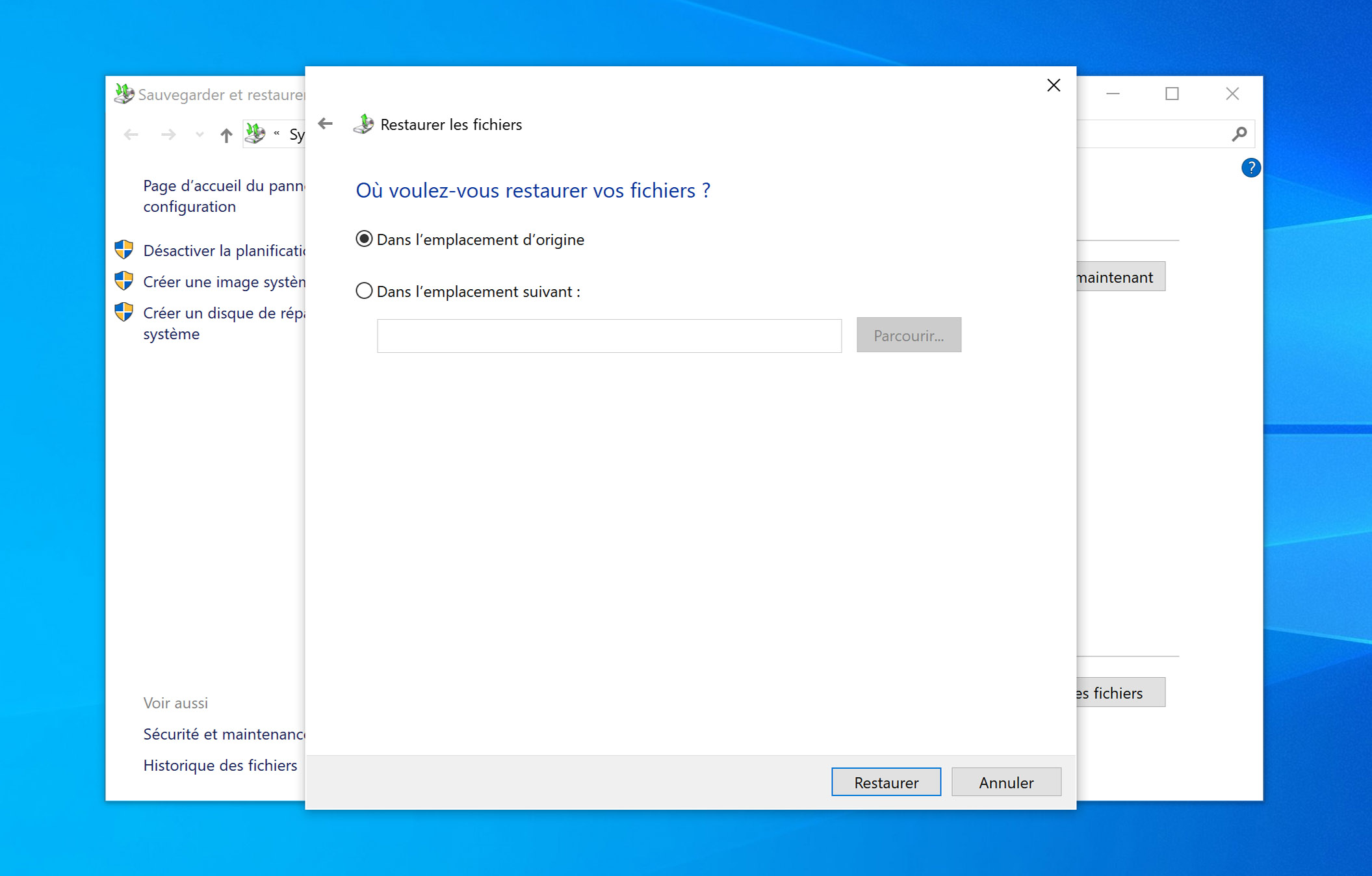Click the shield icon beside Créer une image système
The width and height of the screenshot is (1372, 876).
(124, 281)
